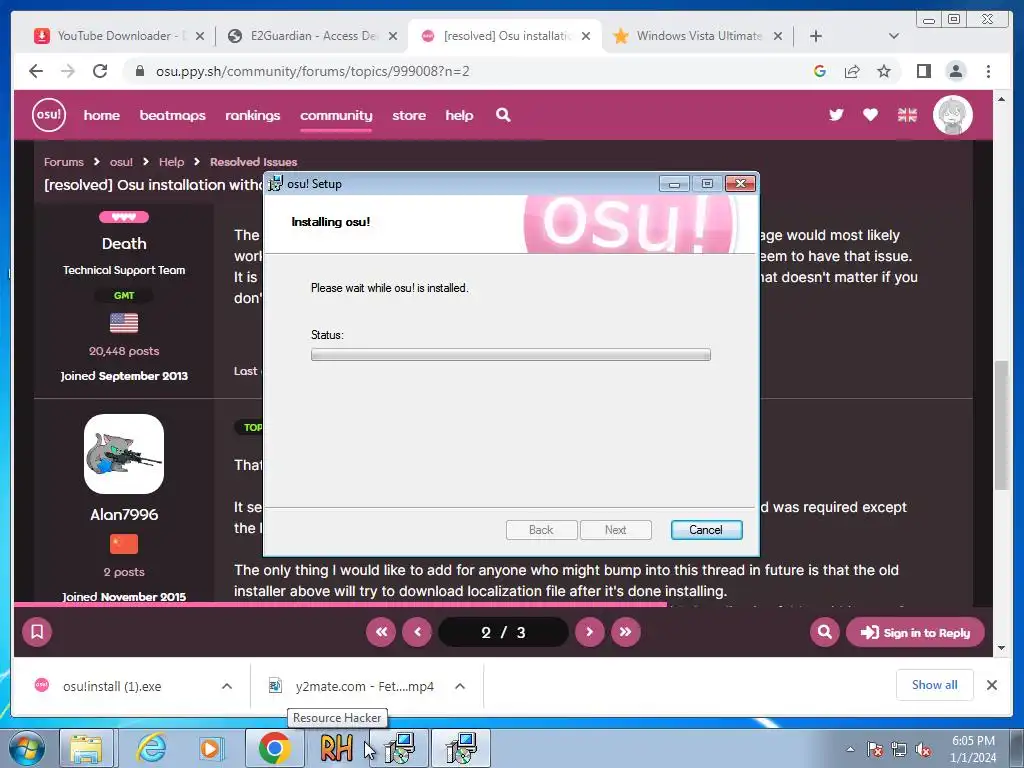Click the 2 / 3 page indicator
Image resolution: width=1024 pixels, height=768 pixels.
[x=503, y=632]
